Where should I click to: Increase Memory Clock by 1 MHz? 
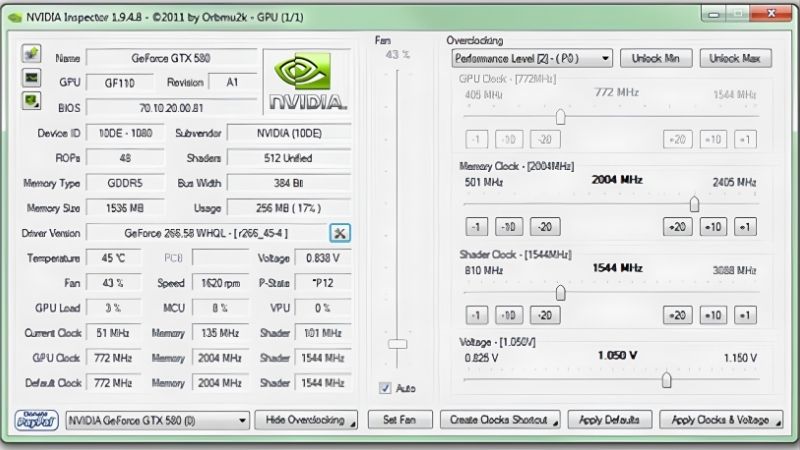coord(745,227)
